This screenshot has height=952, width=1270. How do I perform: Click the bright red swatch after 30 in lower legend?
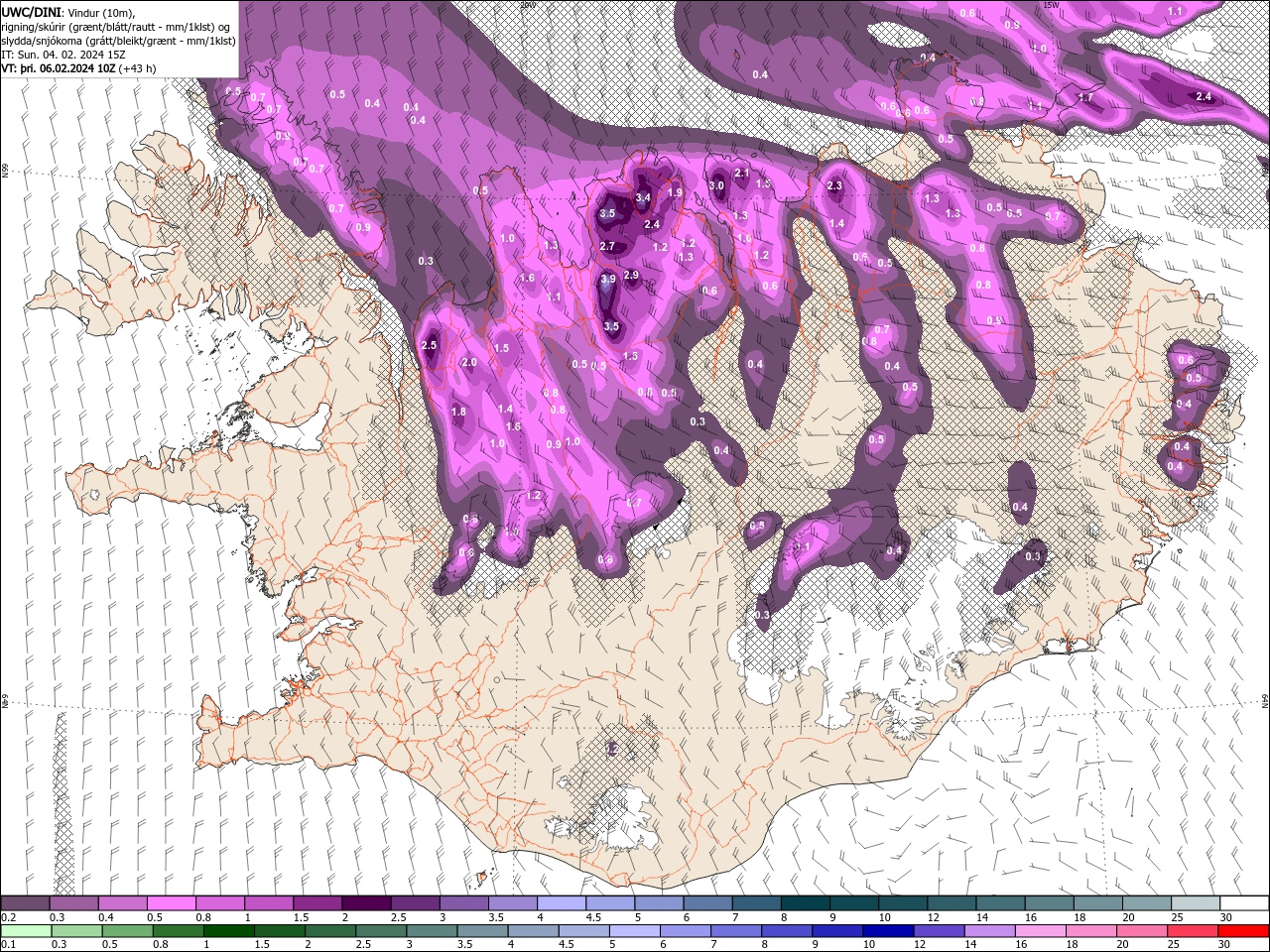point(1244,931)
